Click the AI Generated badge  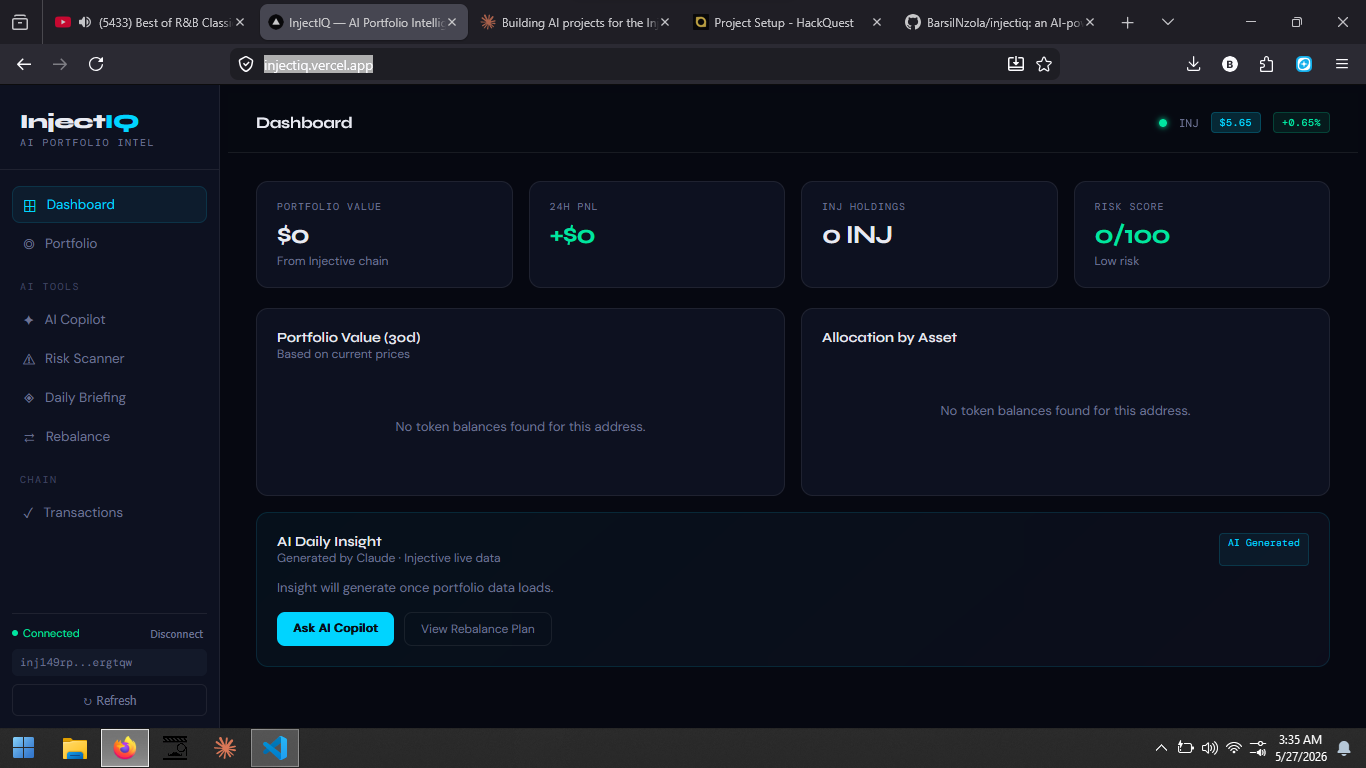point(1264,549)
